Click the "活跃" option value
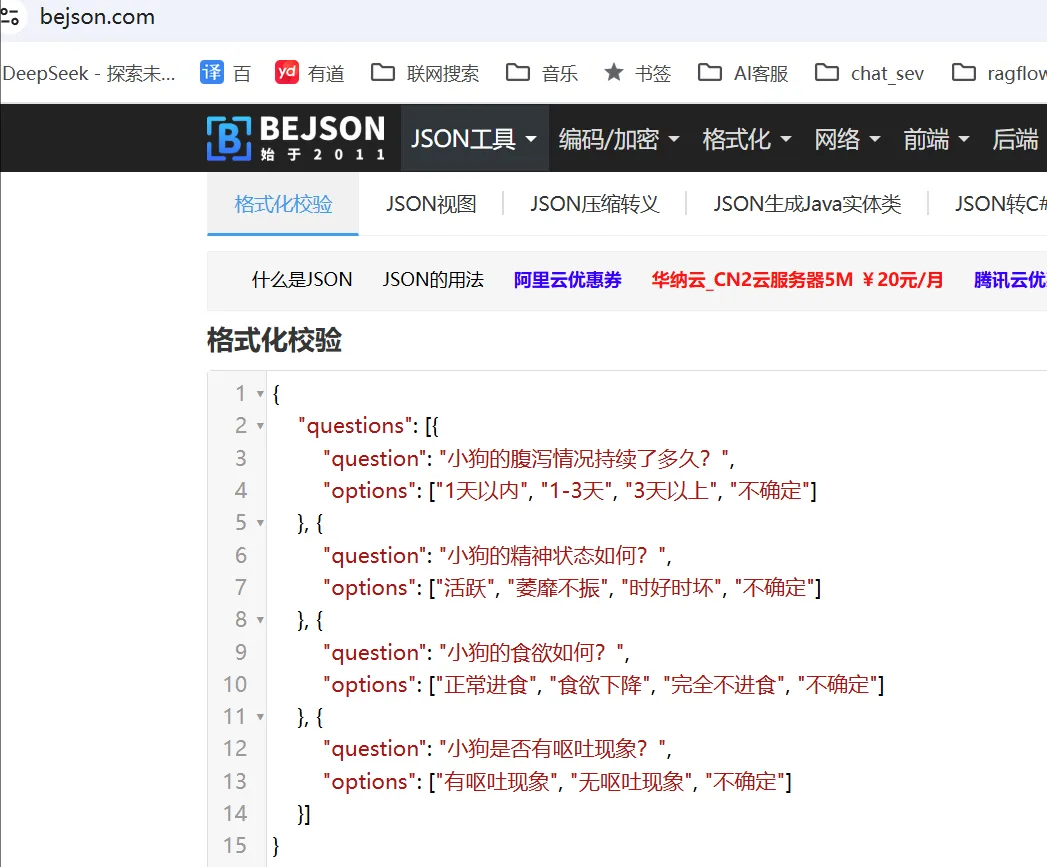 (x=465, y=588)
